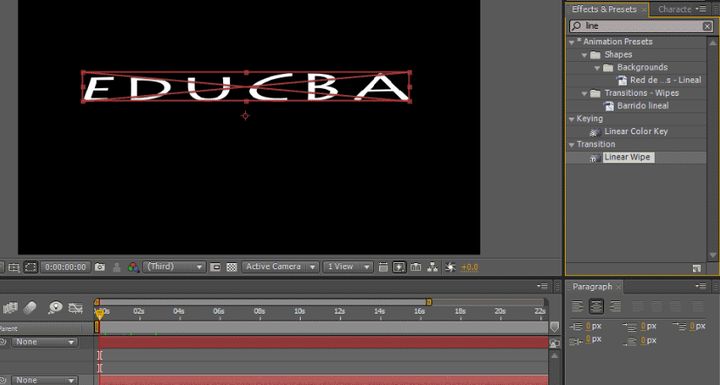
Task: Open the Graph Editor icon
Action: pos(75,308)
